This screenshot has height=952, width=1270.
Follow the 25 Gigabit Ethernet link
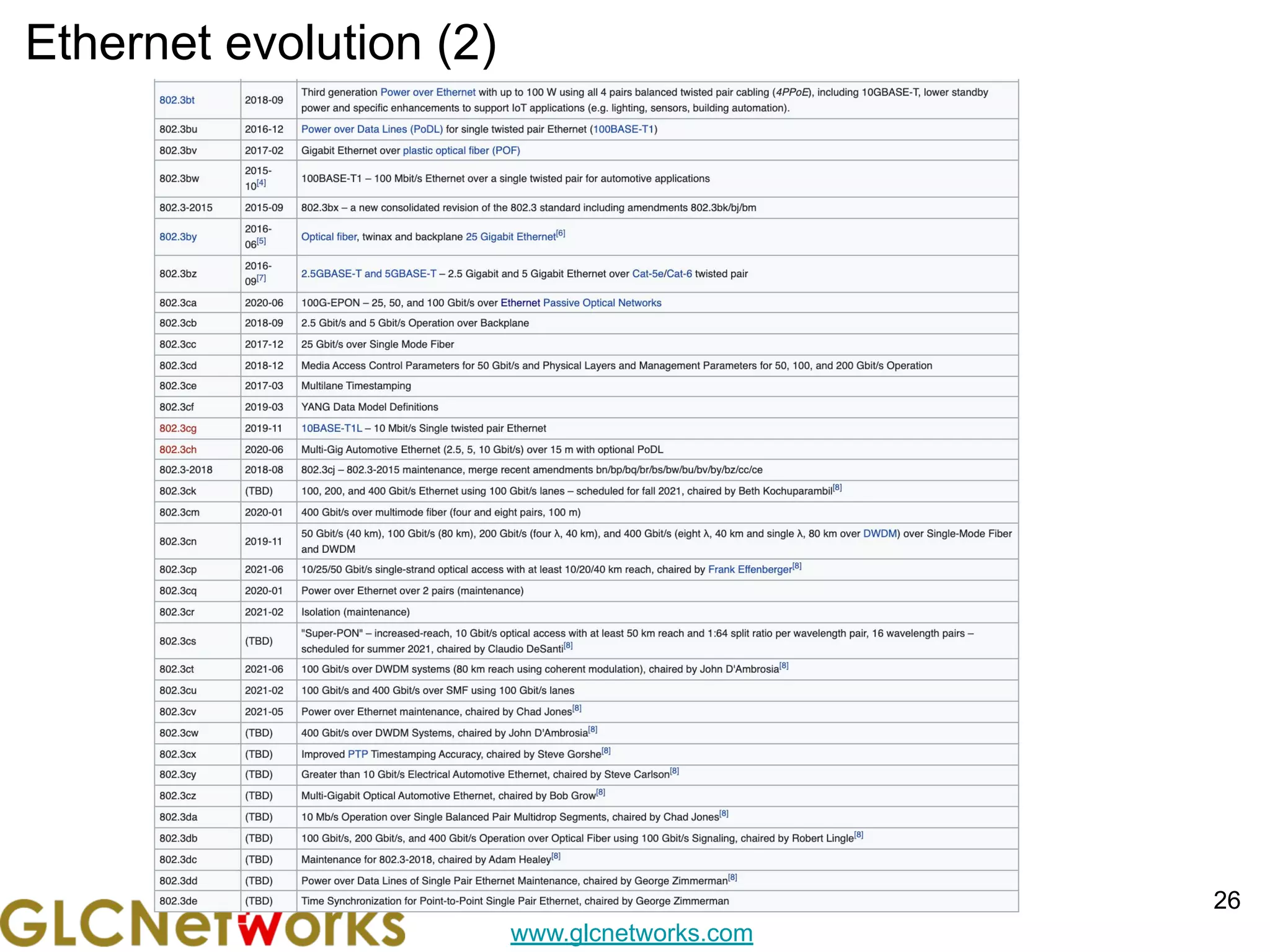coord(510,237)
